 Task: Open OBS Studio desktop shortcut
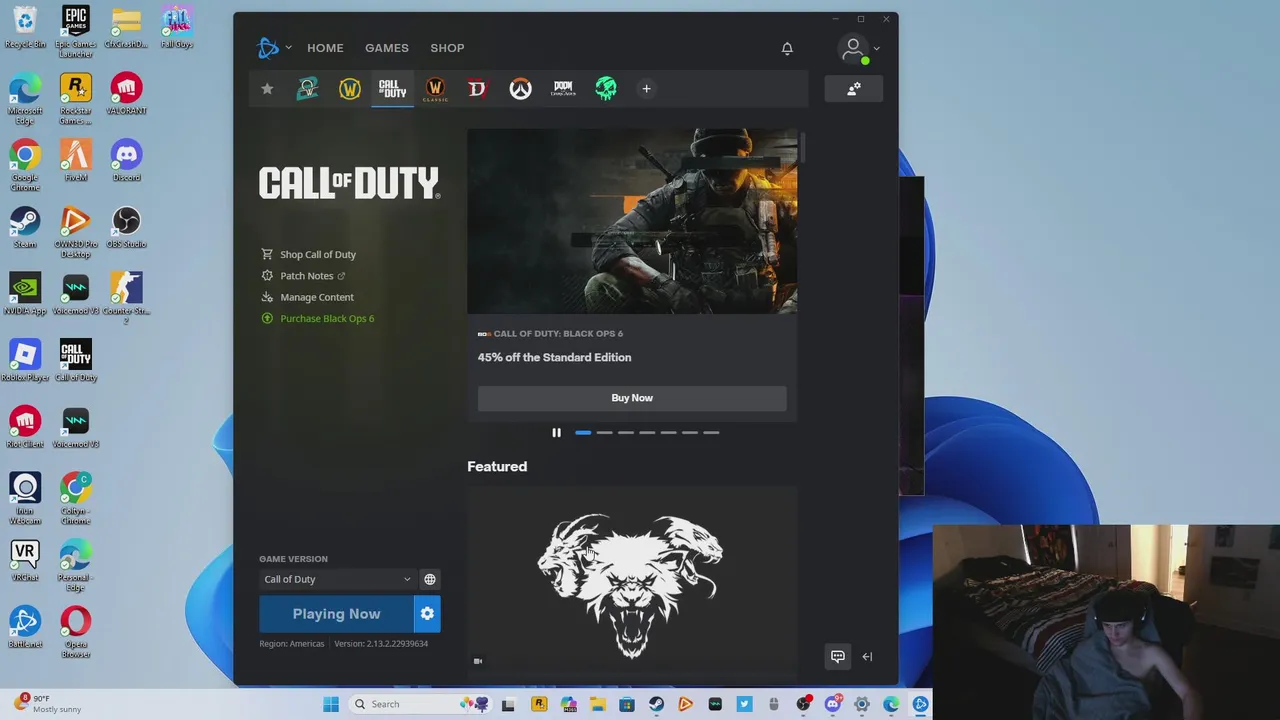[126, 227]
